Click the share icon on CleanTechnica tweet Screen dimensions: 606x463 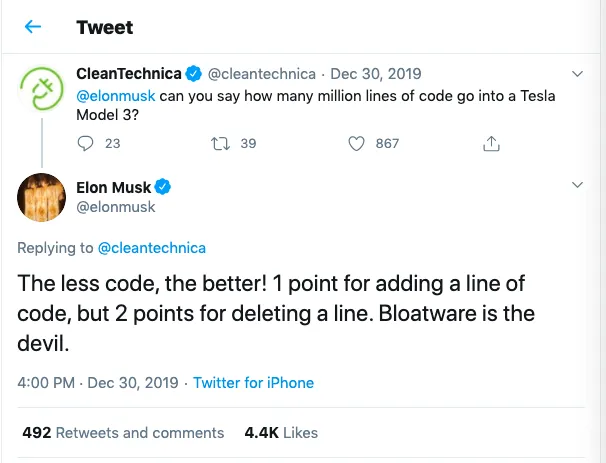click(x=491, y=144)
